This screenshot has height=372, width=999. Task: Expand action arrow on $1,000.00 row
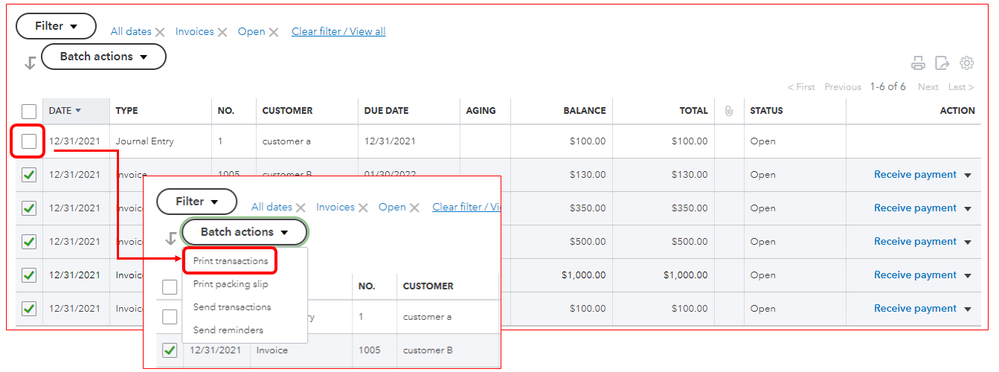pyautogui.click(x=968, y=276)
